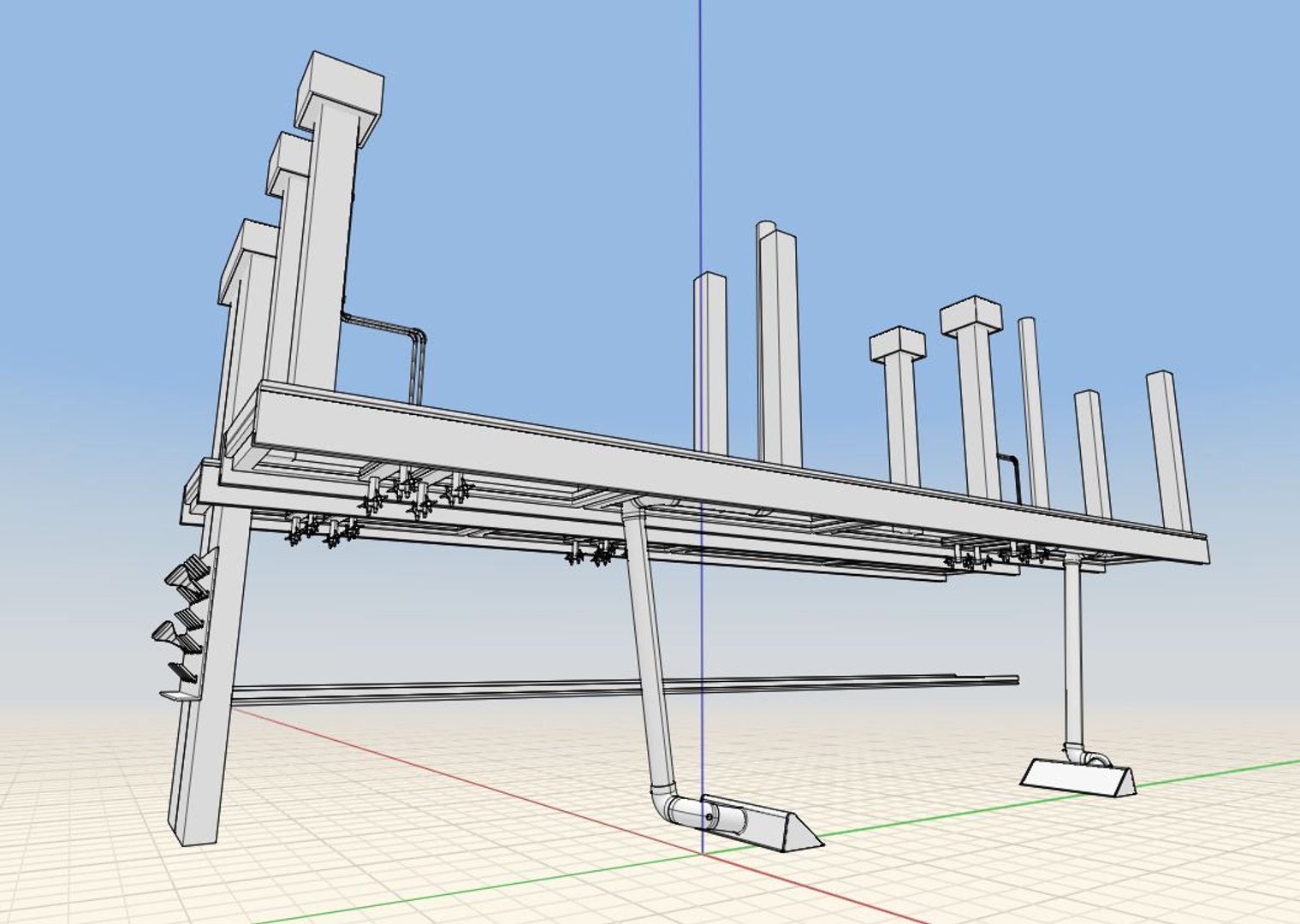Click the wedge block on the green axis

click(x=1078, y=777)
